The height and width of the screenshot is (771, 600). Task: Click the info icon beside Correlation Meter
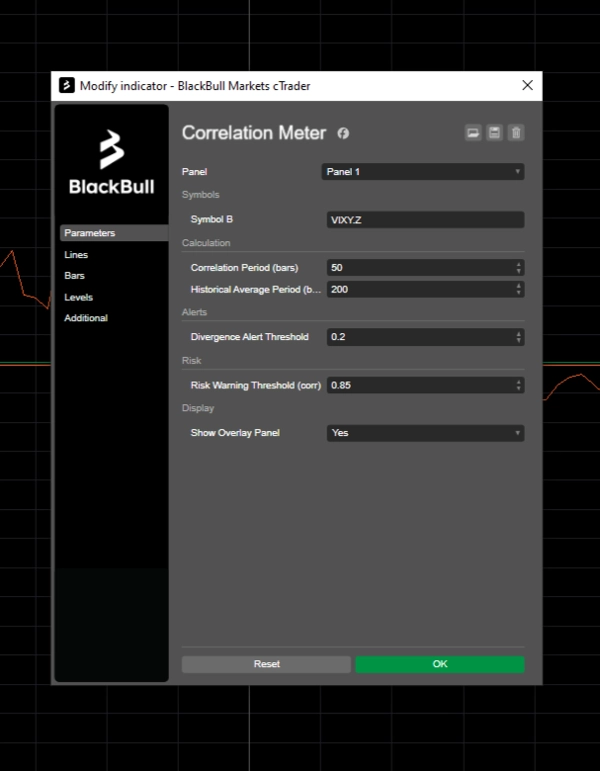(x=343, y=133)
